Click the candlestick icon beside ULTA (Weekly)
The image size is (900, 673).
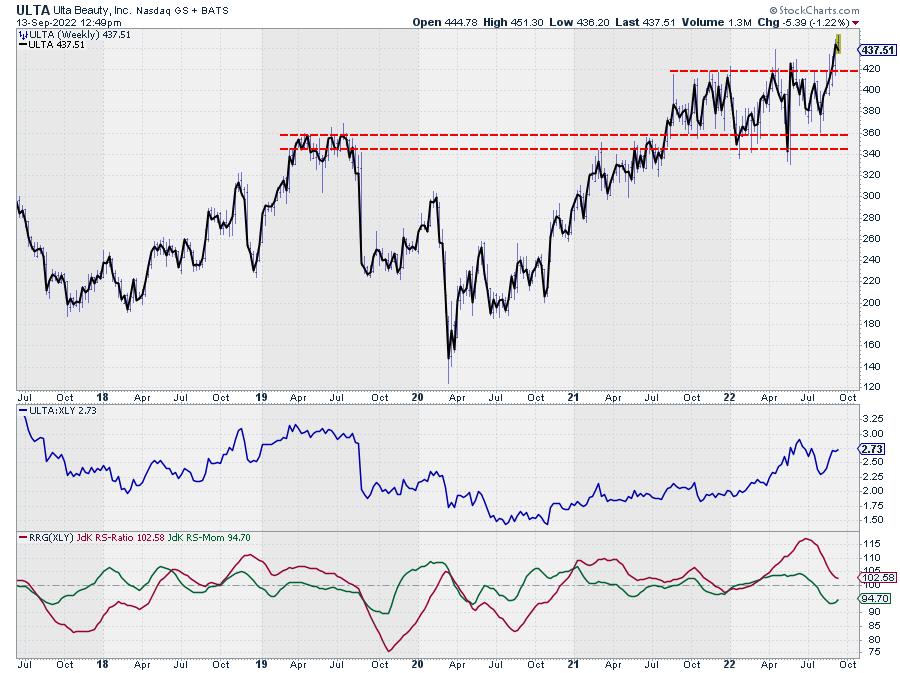22,34
